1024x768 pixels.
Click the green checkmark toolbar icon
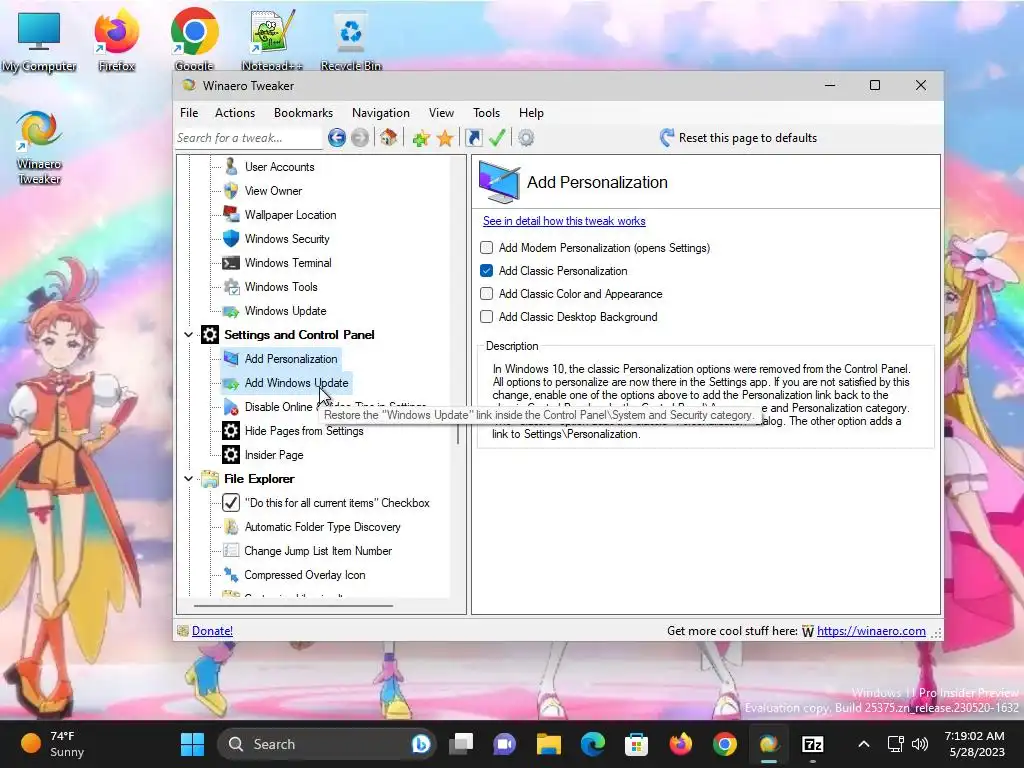497,138
